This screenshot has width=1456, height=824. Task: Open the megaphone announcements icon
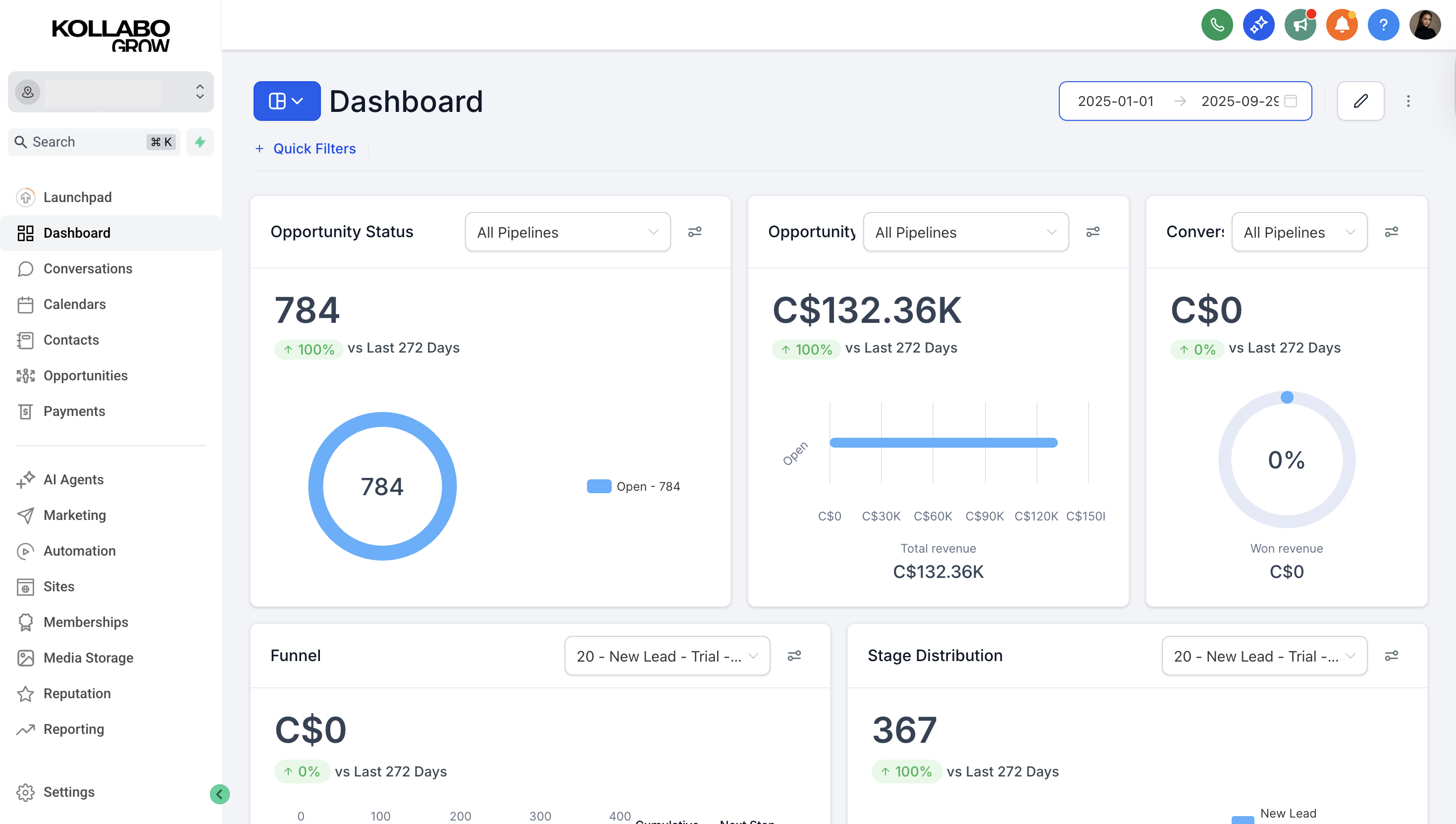[x=1300, y=25]
